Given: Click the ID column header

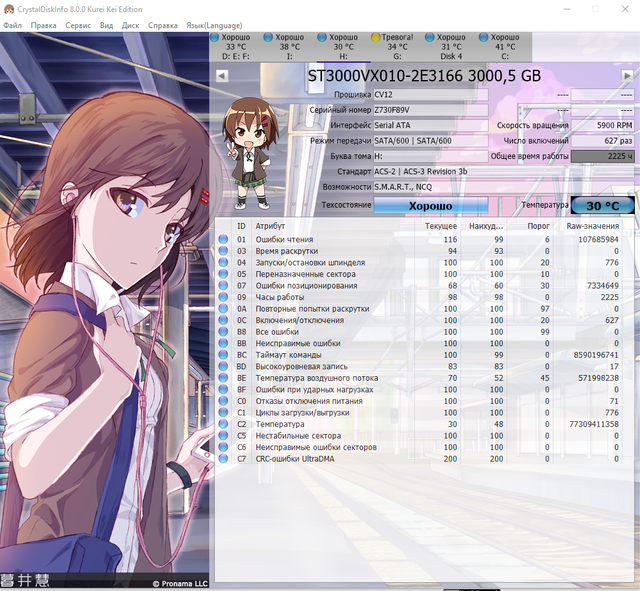Looking at the screenshot, I should (241, 226).
